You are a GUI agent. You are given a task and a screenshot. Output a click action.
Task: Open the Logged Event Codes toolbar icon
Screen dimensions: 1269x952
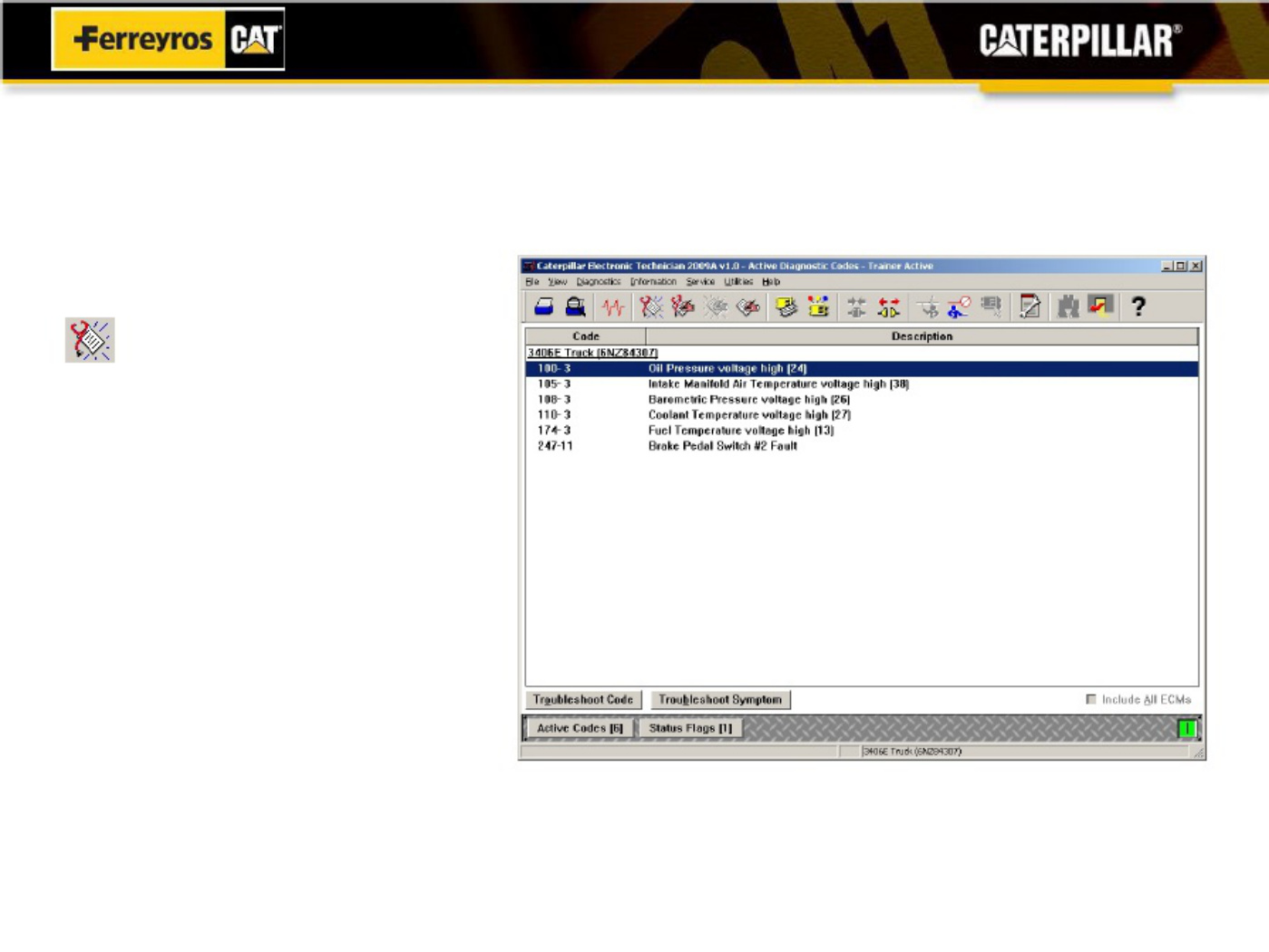[747, 307]
